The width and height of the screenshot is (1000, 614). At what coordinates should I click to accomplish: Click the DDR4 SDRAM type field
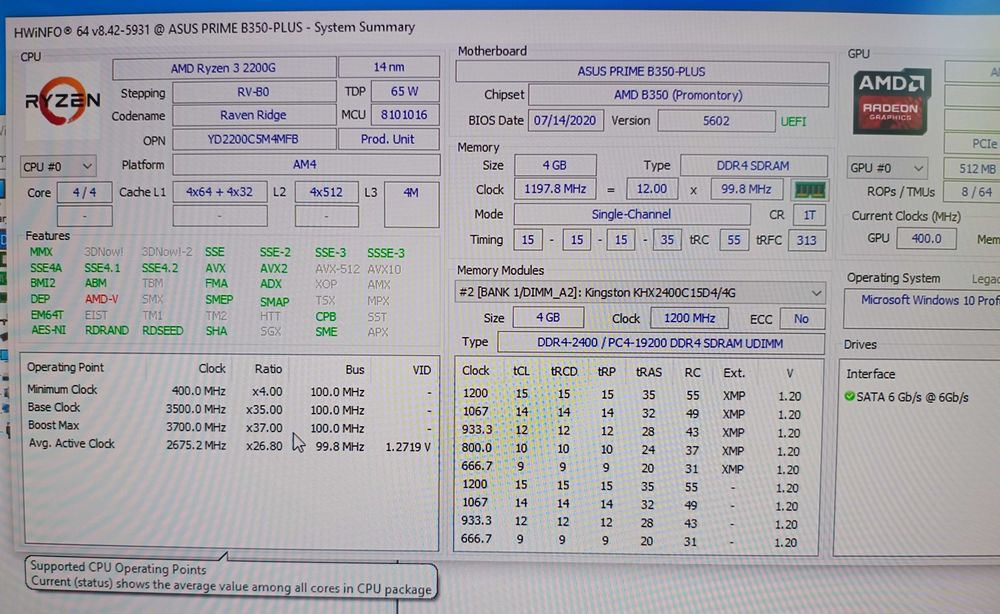coord(753,166)
